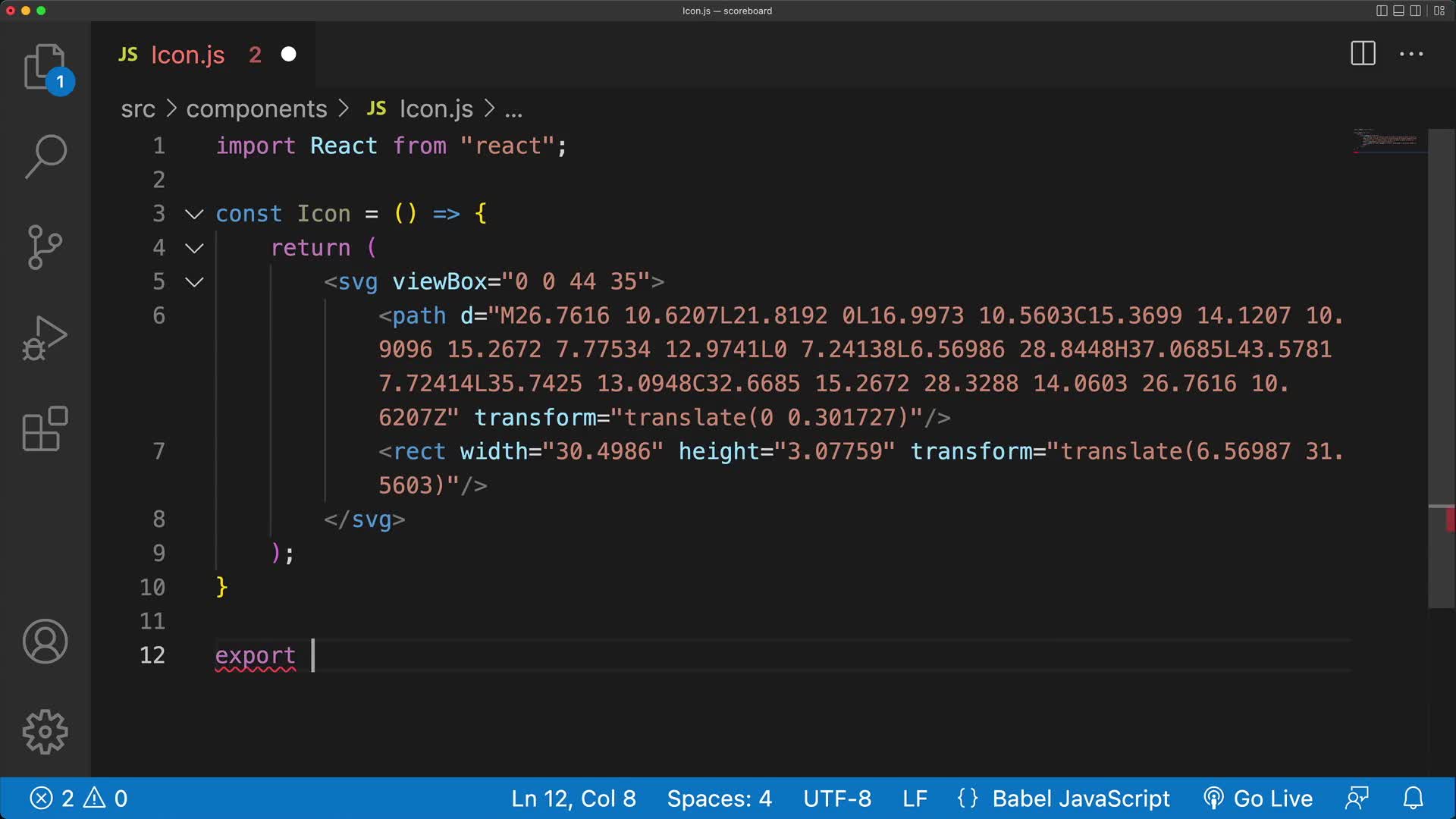Viewport: 1456px width, 819px height.
Task: Change the UTF-8 file encoding
Action: (x=836, y=798)
